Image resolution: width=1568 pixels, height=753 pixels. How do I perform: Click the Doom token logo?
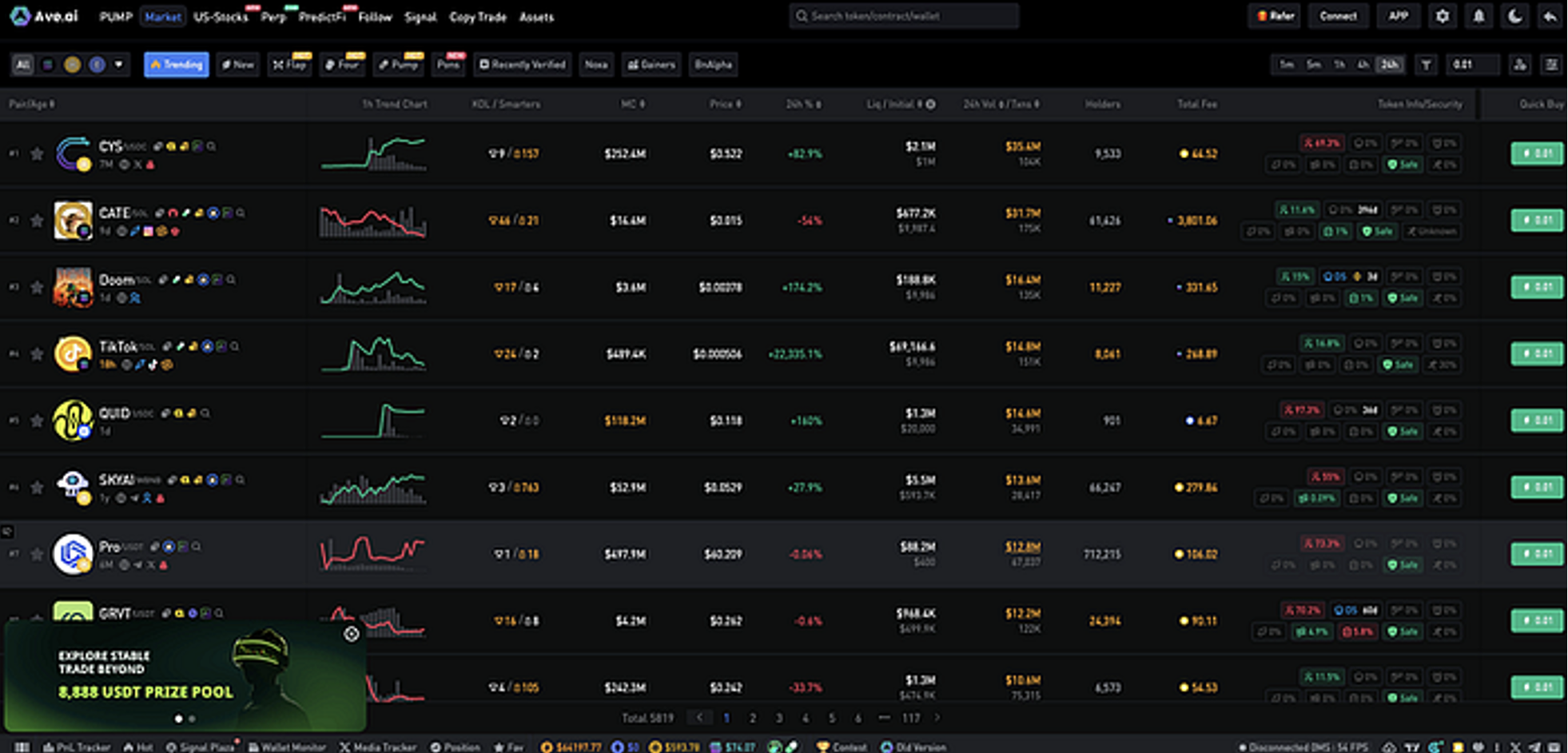click(73, 287)
